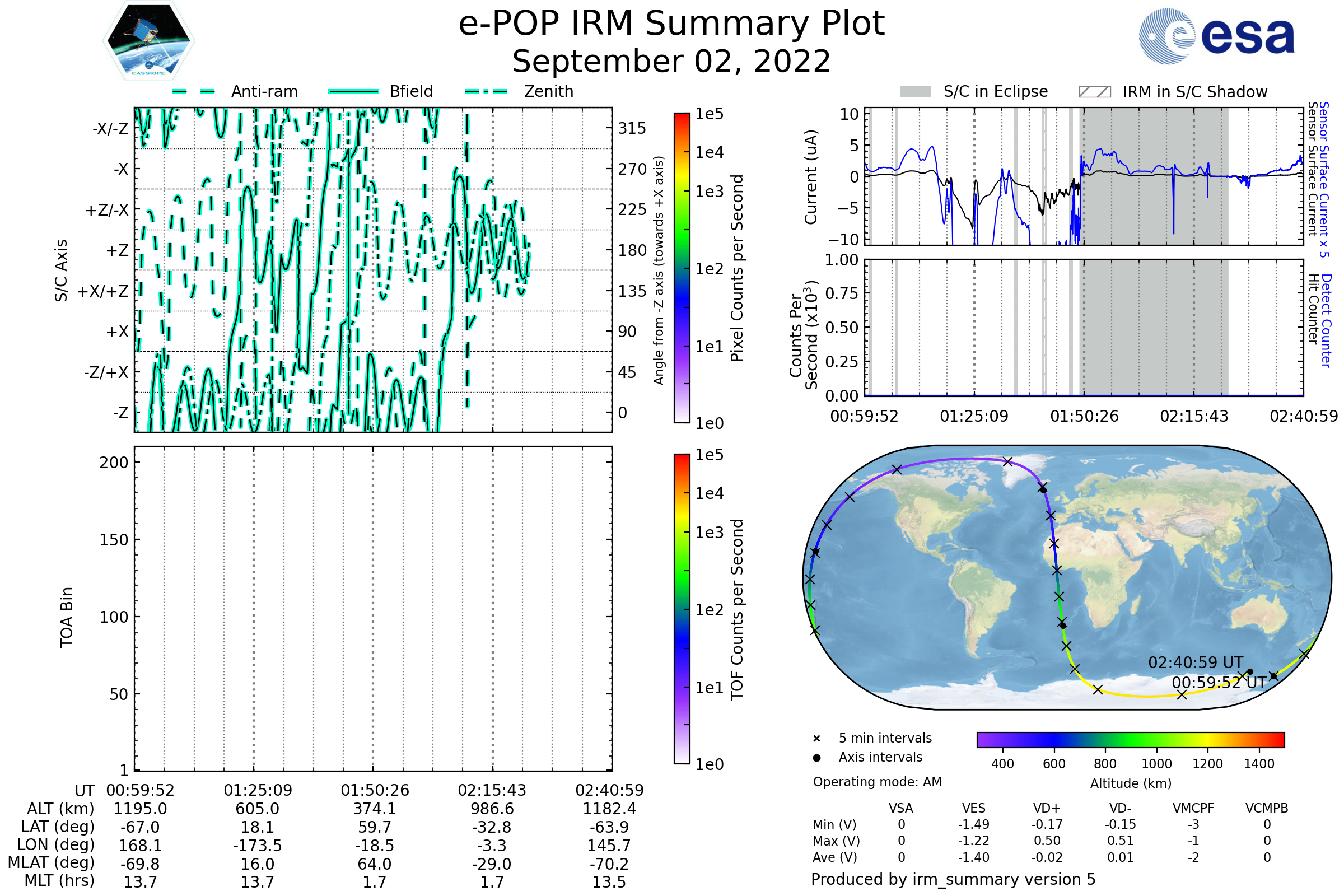Click the CASSIOPE satellite mission logo
This screenshot has height=896, width=1344.
click(x=148, y=41)
